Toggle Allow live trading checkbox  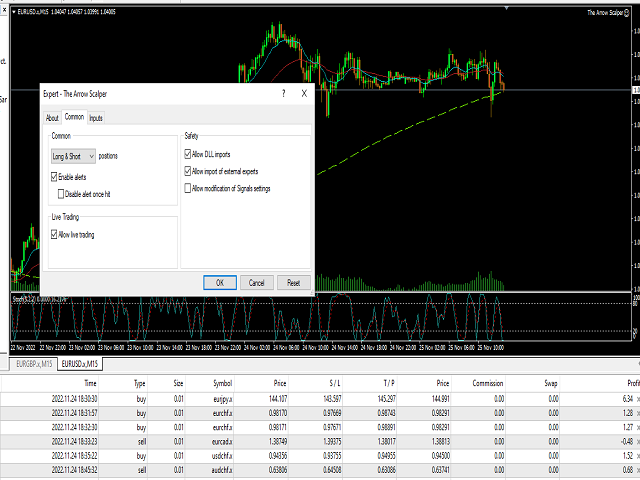(54, 234)
